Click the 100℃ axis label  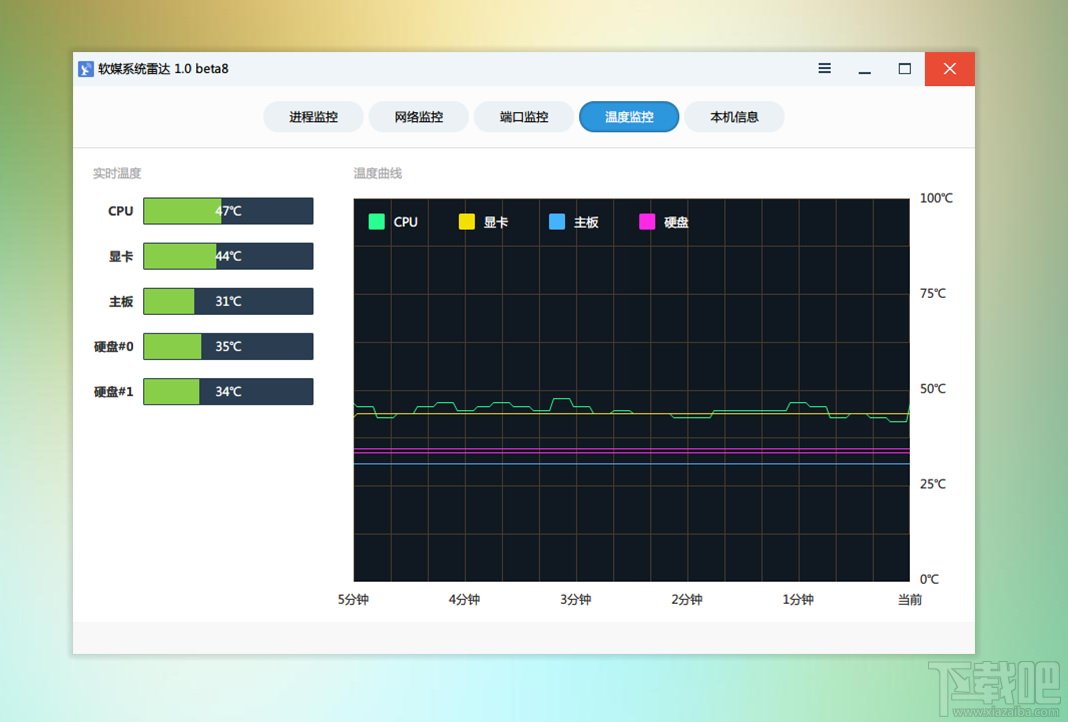tap(937, 198)
